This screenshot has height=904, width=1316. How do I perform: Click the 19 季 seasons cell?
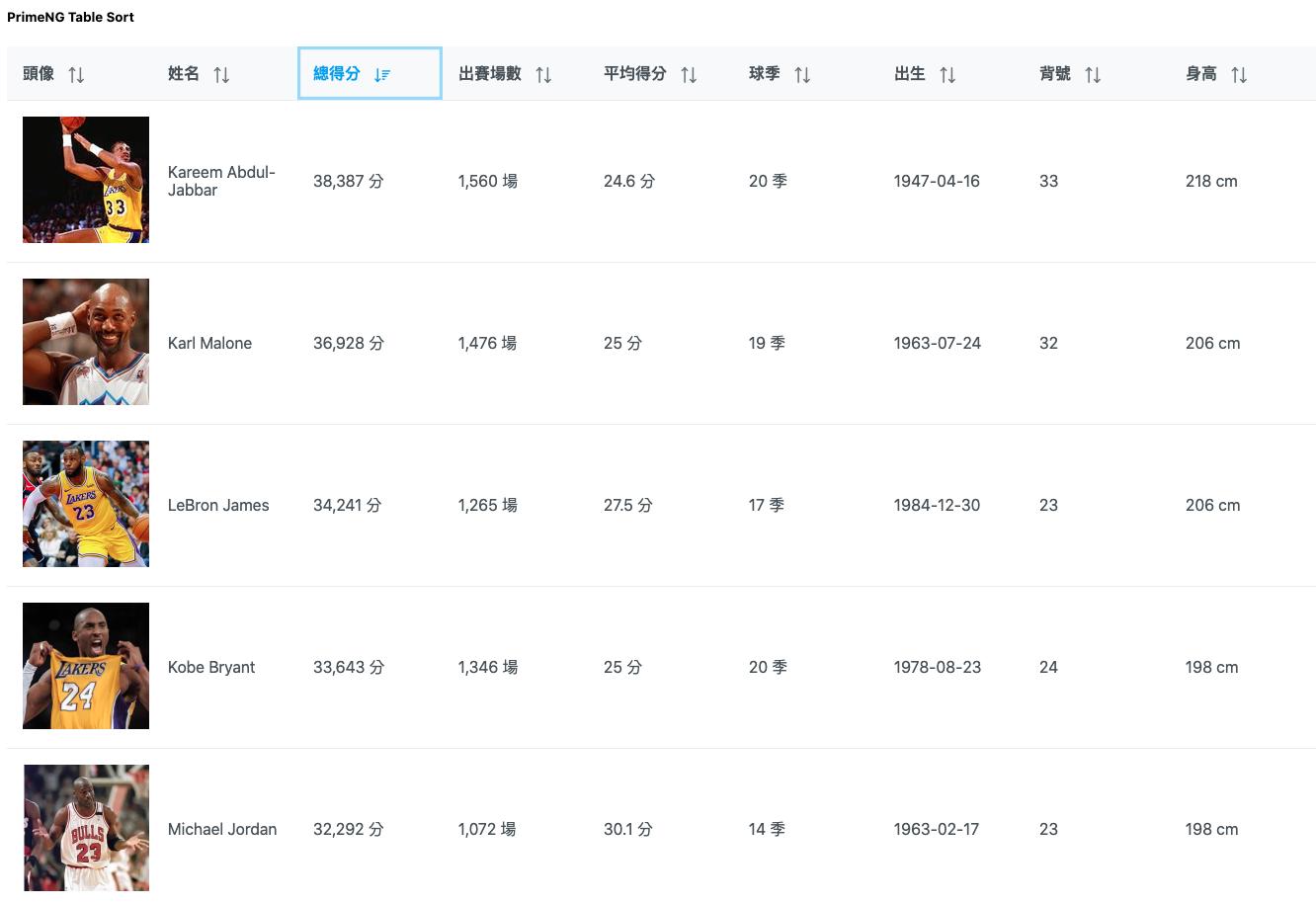point(768,344)
